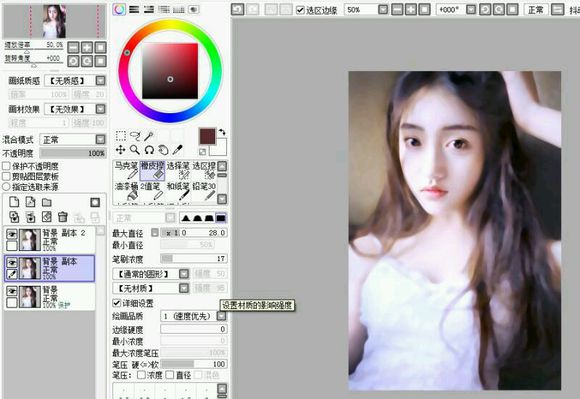The height and width of the screenshot is (399, 580).
Task: Open the 绘画品质 quality dropdown
Action: click(221, 316)
